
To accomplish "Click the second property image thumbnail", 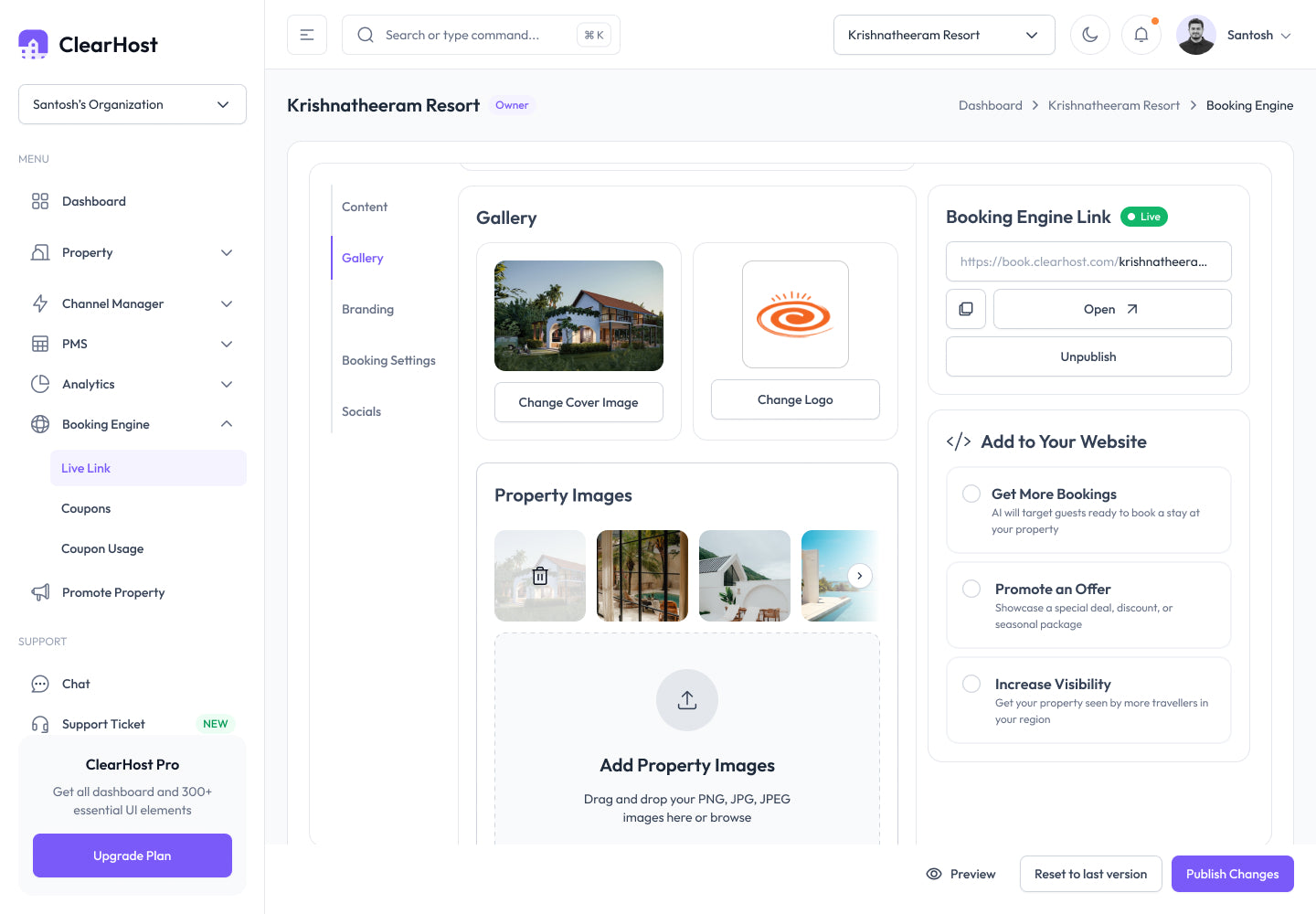I will point(642,576).
